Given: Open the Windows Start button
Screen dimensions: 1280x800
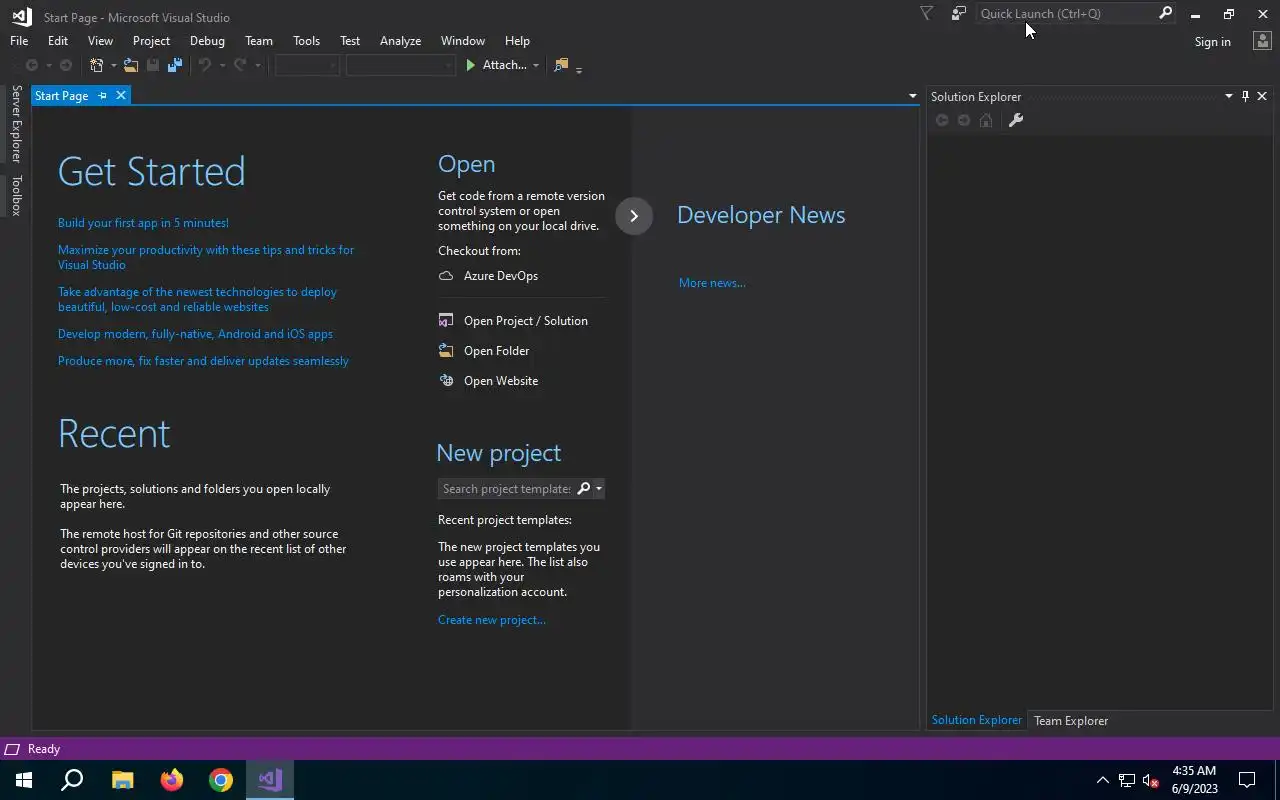Looking at the screenshot, I should click(24, 779).
